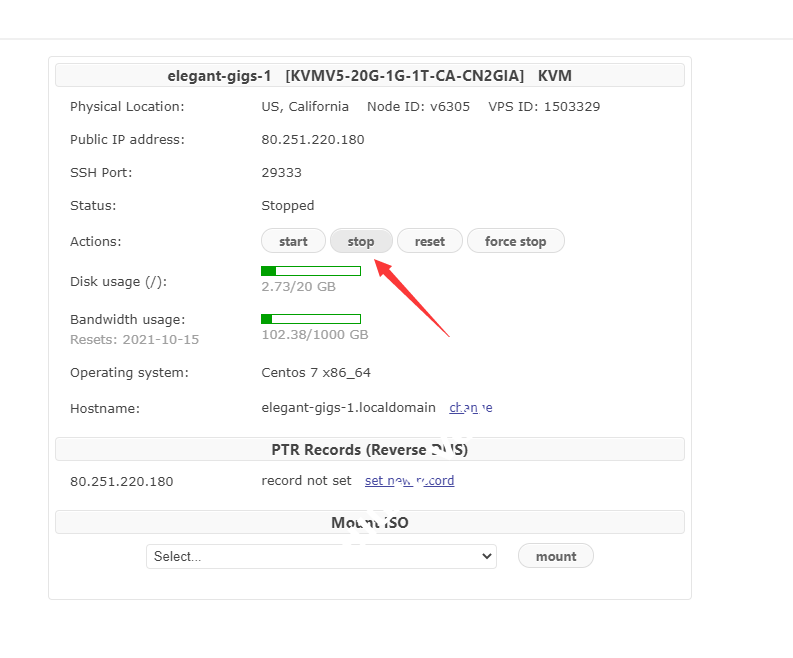Click the bandwidth usage progress bar
Viewport: 793px width, 658px height.
311,319
